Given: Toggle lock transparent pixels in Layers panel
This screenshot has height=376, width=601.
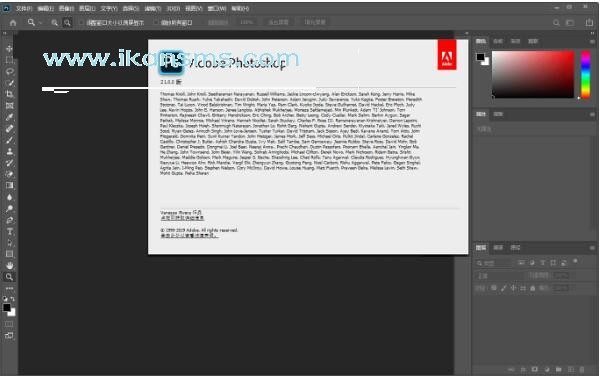Looking at the screenshot, I should click(x=494, y=288).
